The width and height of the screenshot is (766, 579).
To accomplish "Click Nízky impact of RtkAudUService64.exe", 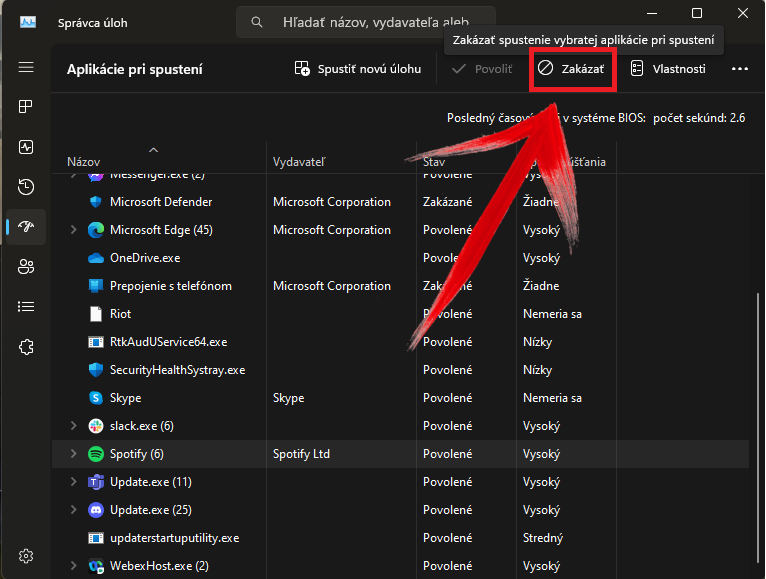I will point(537,342).
